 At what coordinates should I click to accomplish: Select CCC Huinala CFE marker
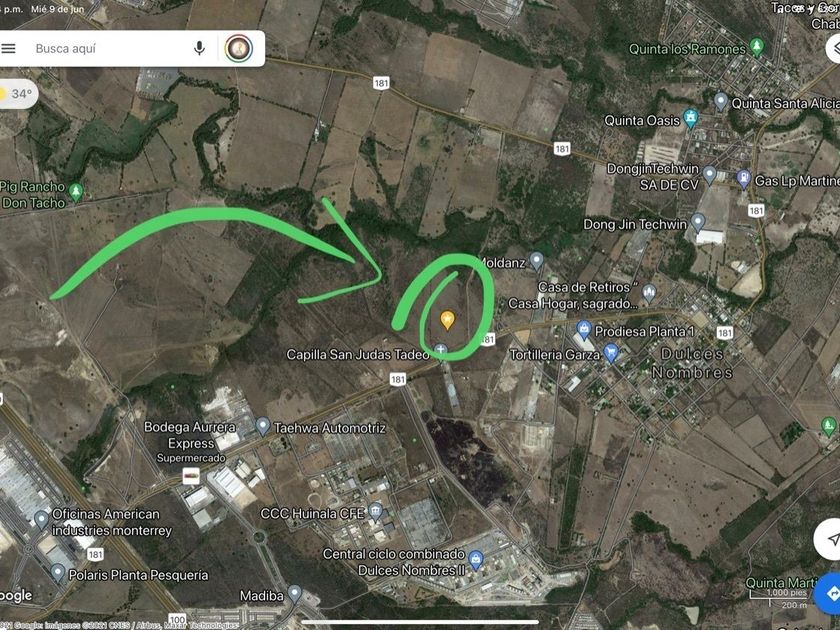click(376, 512)
